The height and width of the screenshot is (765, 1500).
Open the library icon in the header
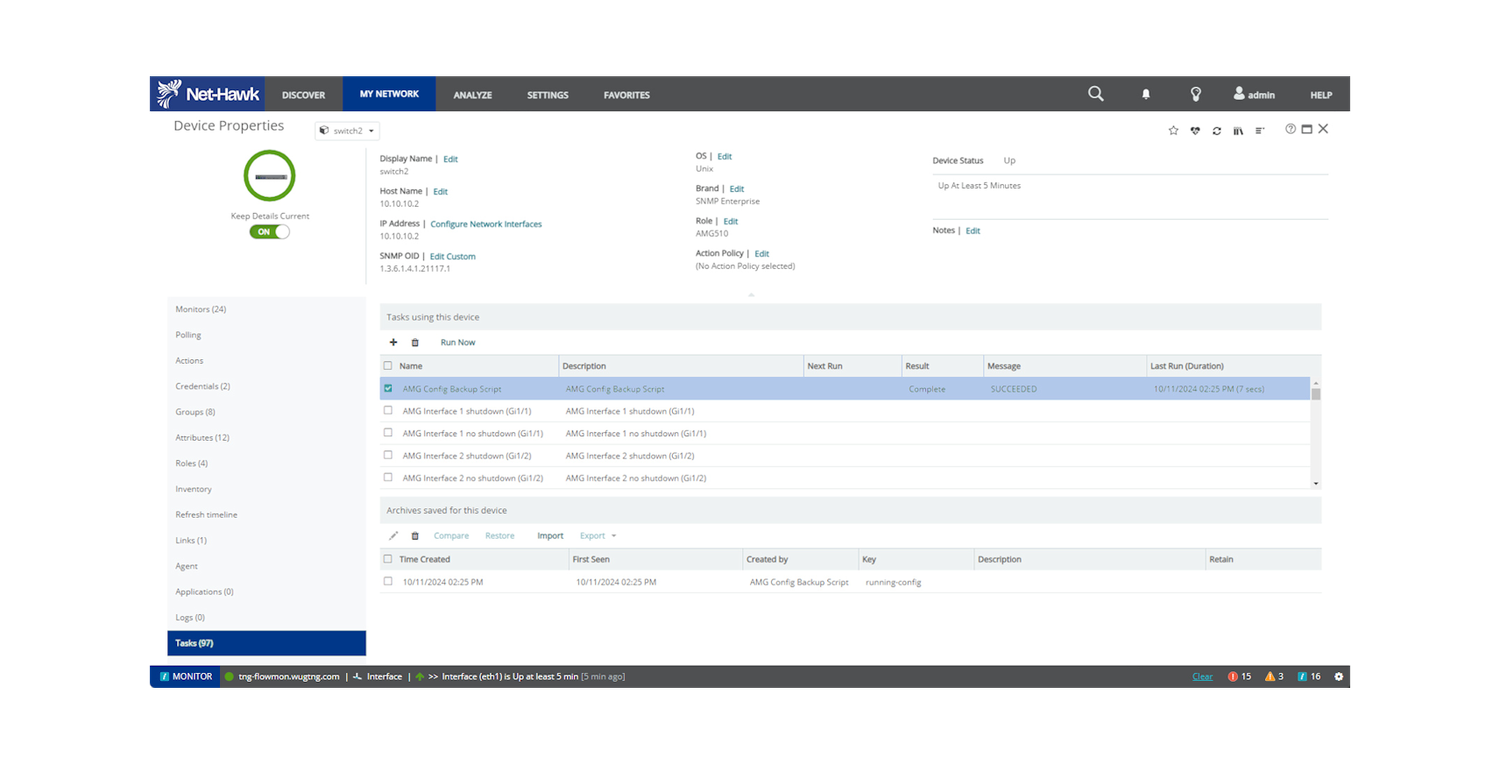[1238, 130]
